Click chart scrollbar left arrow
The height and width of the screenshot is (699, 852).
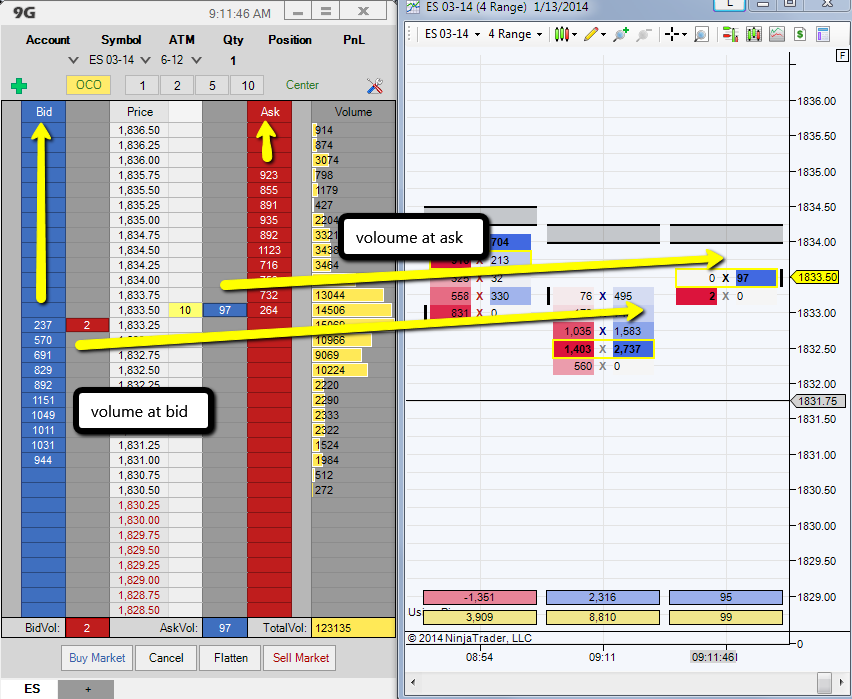tap(413, 681)
